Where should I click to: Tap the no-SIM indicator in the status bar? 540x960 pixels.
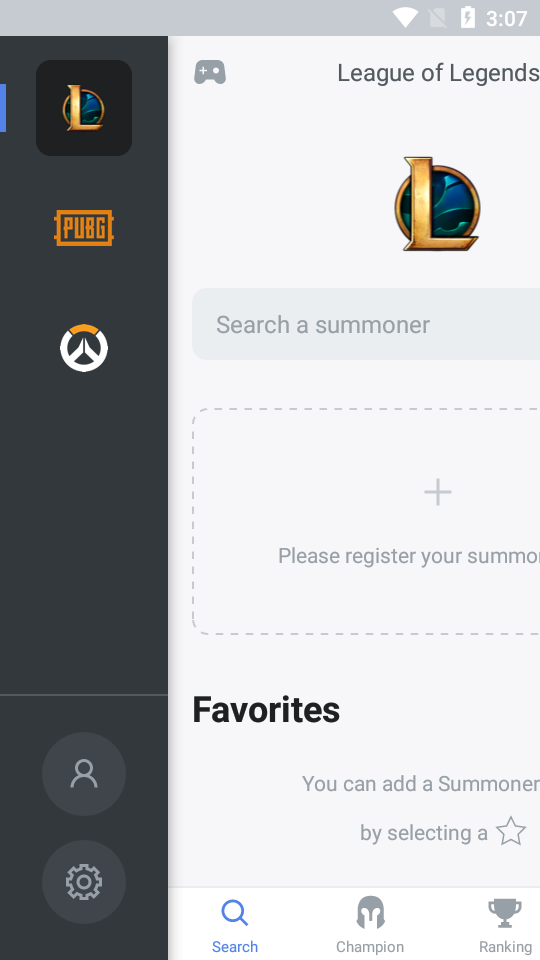(x=437, y=18)
